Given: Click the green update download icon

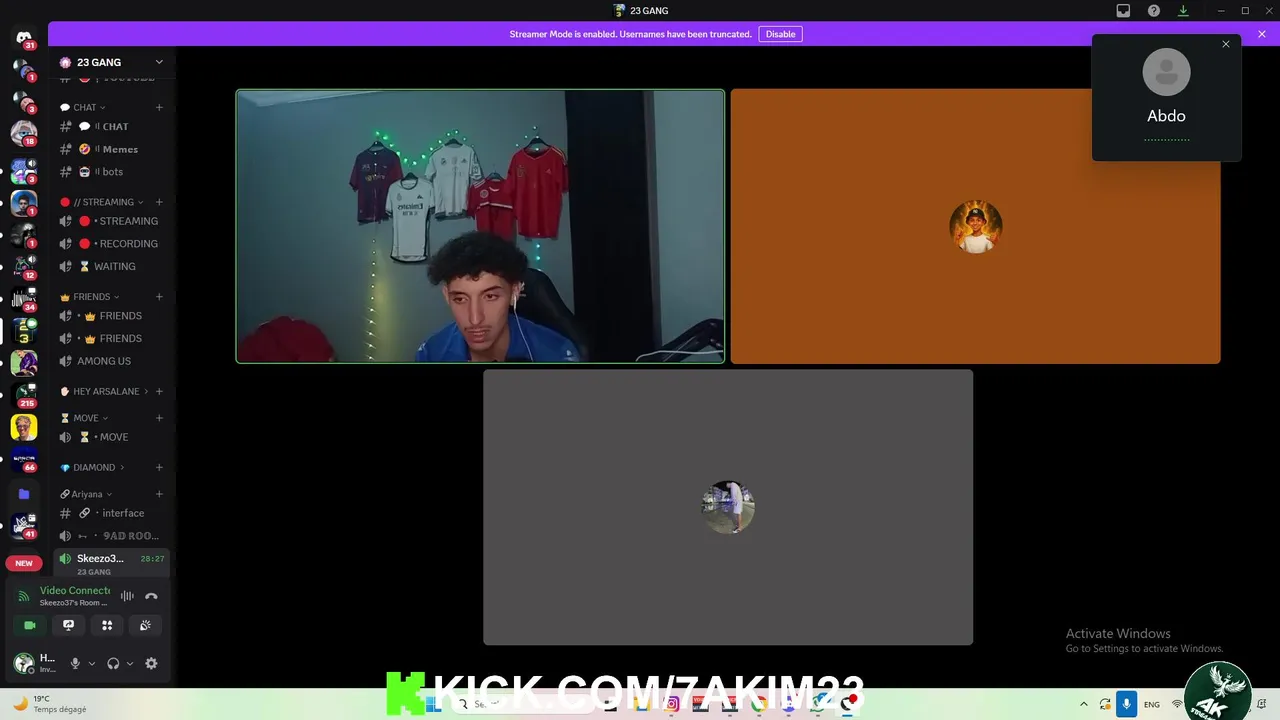Looking at the screenshot, I should [x=1183, y=11].
